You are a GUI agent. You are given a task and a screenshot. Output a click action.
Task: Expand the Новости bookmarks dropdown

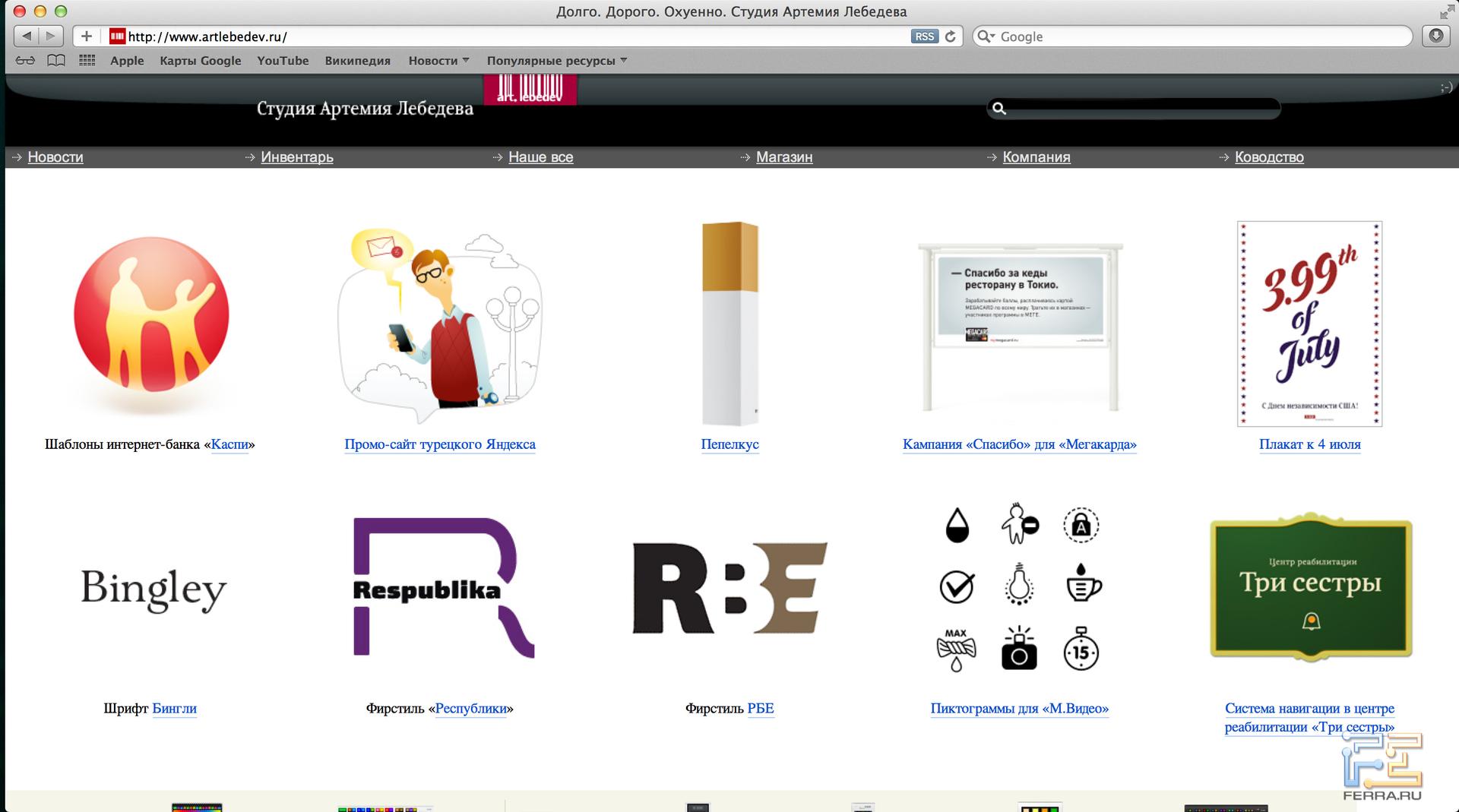click(438, 61)
